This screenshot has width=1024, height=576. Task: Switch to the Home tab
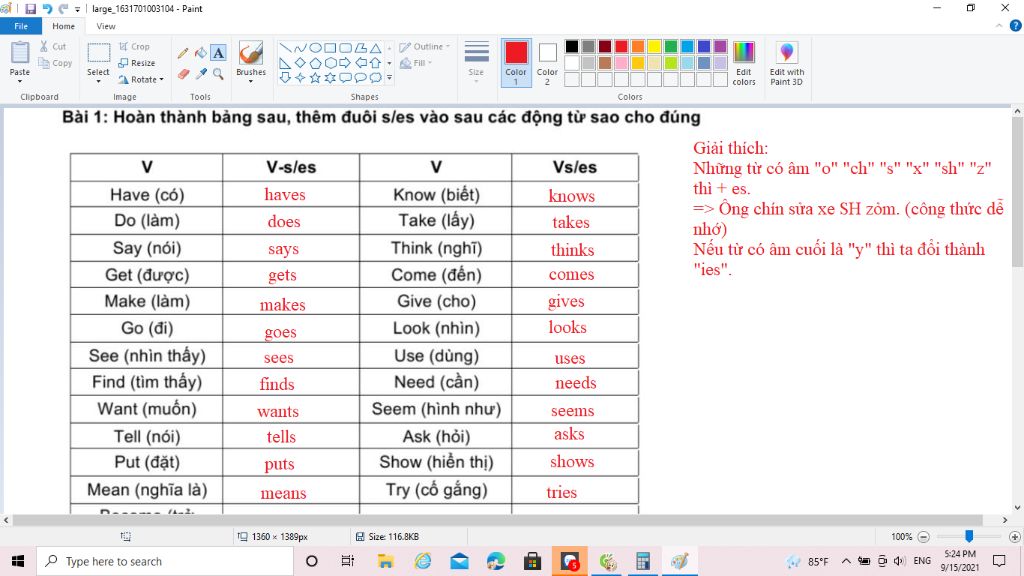(63, 26)
